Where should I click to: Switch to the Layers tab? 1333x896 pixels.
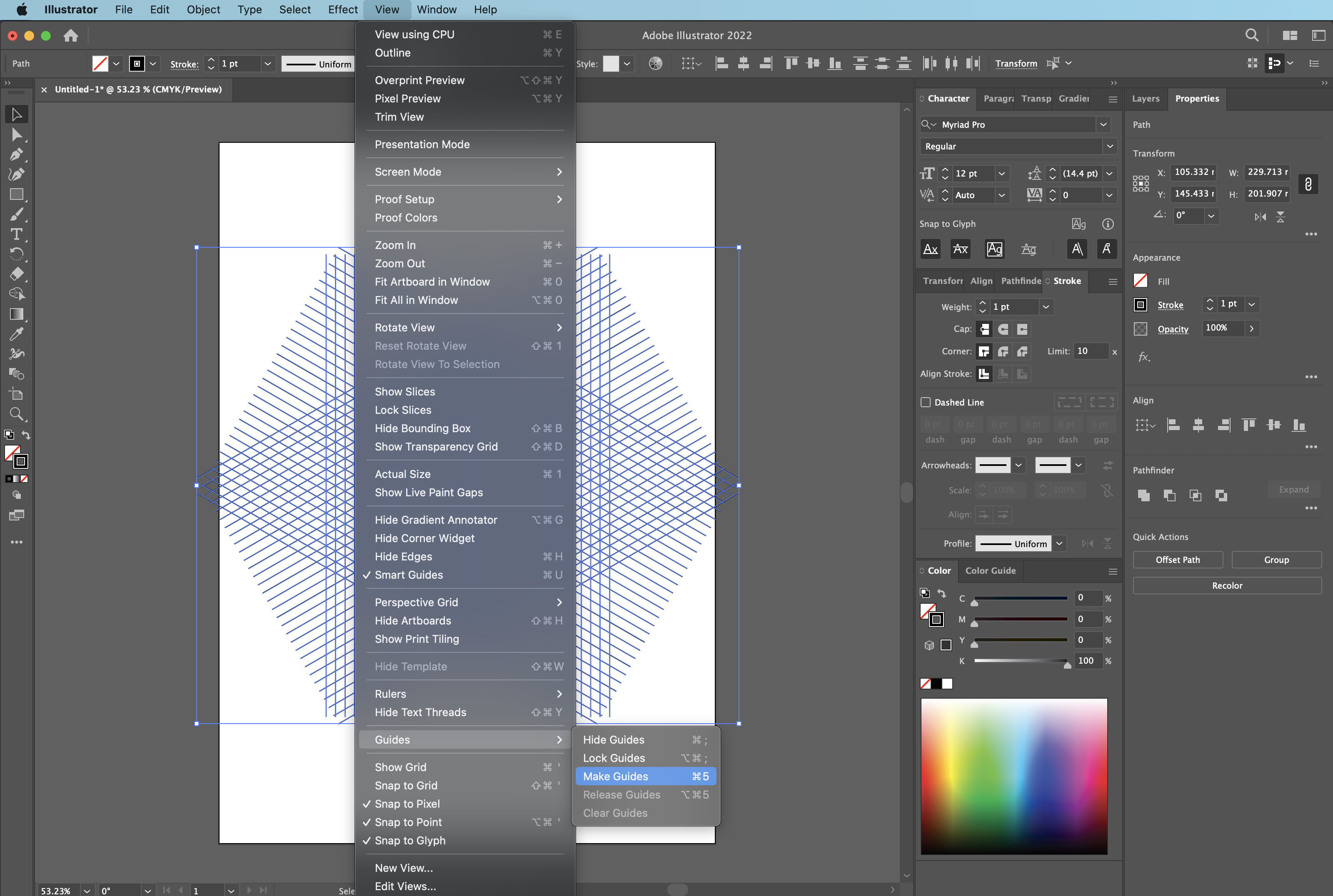(1146, 98)
